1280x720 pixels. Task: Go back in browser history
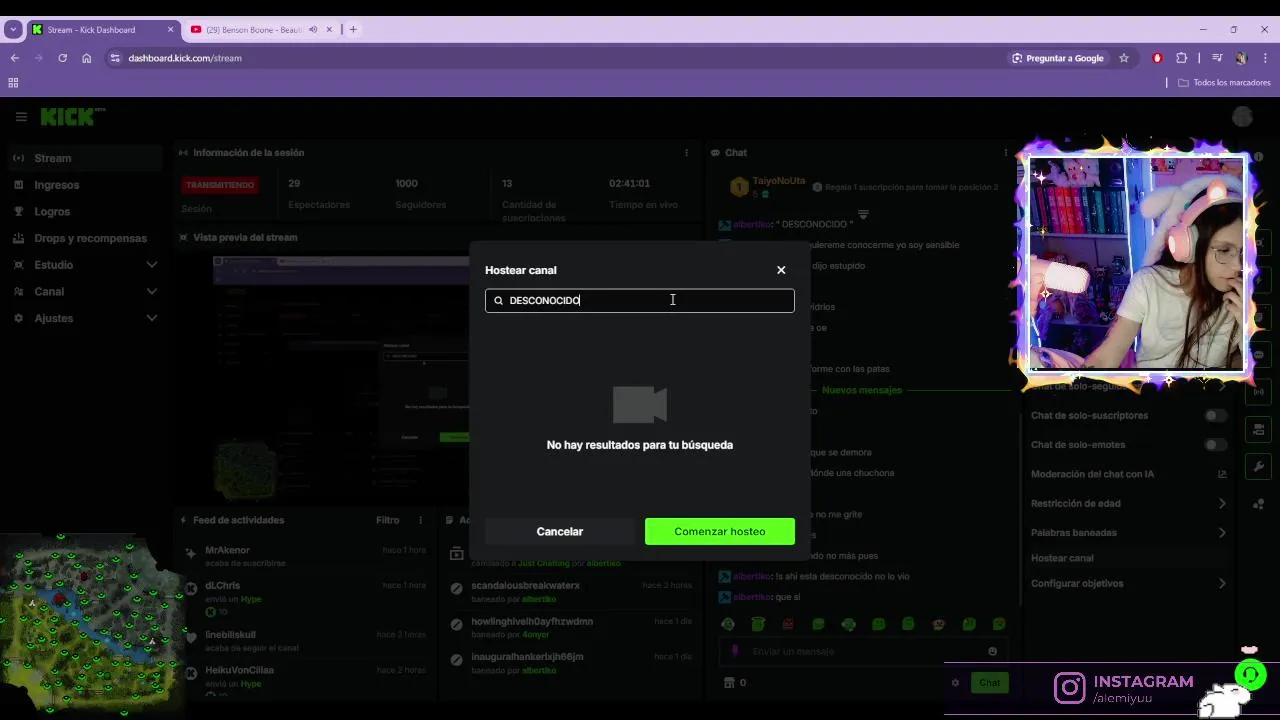tap(15, 58)
